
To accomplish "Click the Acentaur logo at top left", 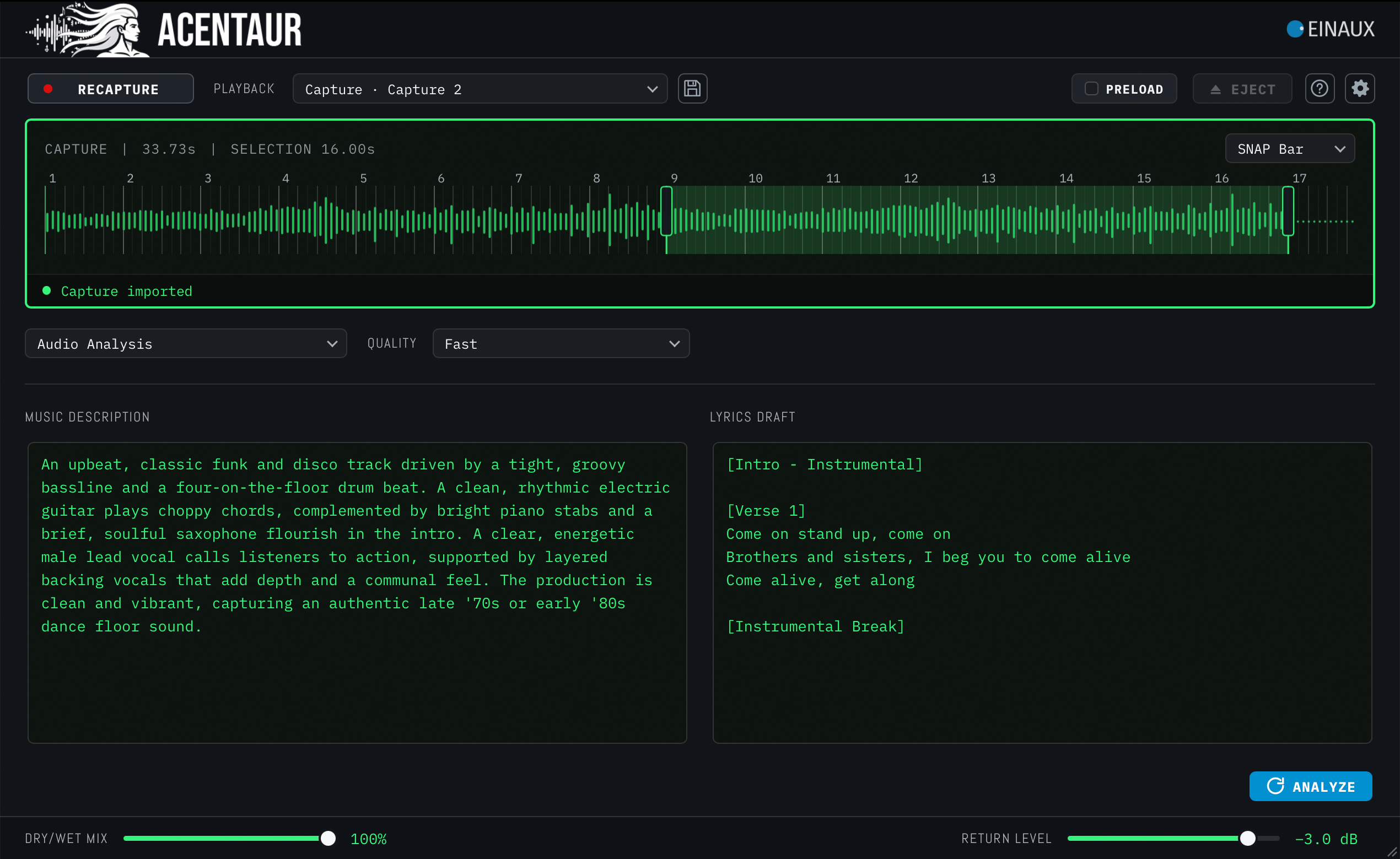I will [164, 30].
